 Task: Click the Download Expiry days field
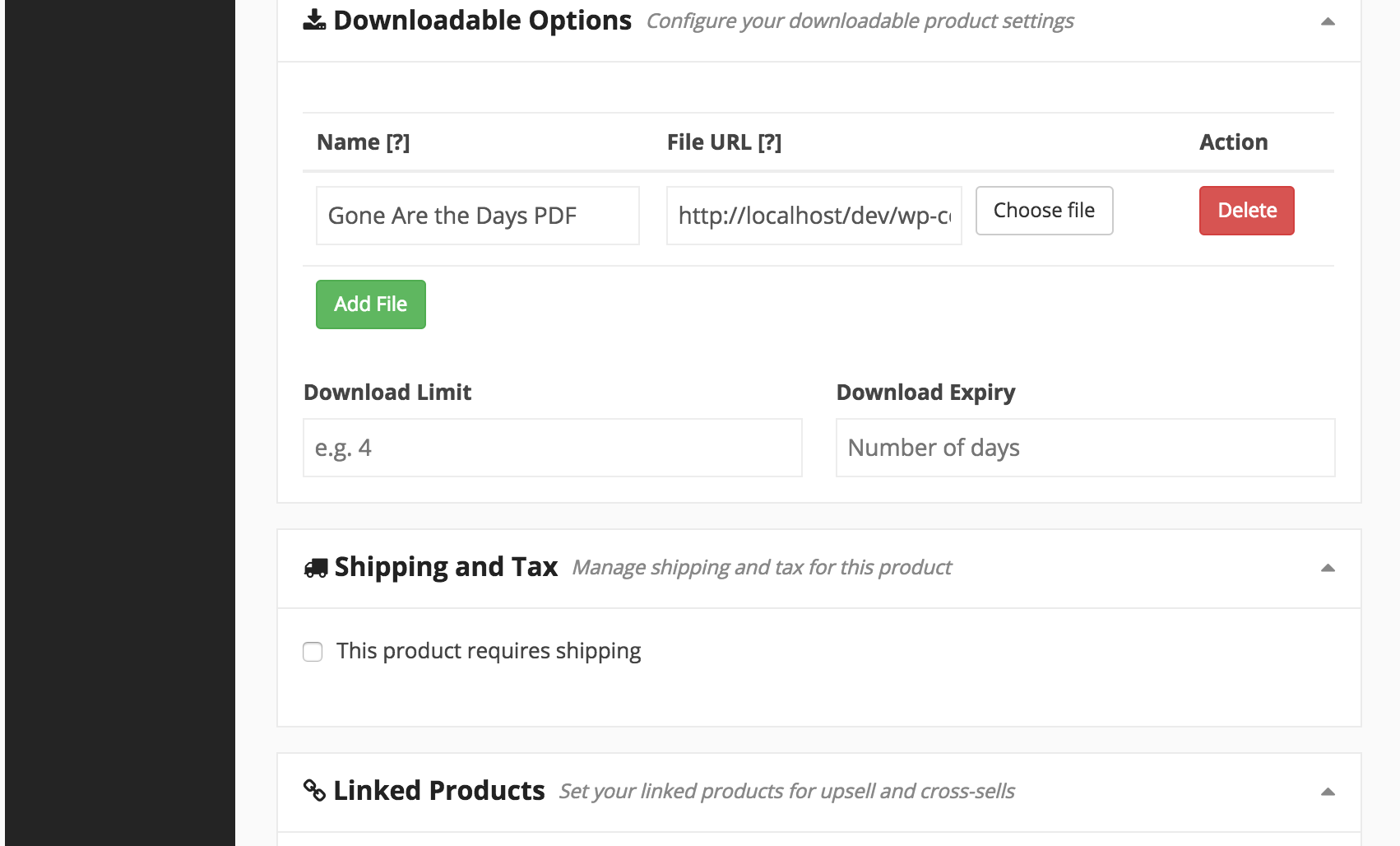[x=1086, y=448]
